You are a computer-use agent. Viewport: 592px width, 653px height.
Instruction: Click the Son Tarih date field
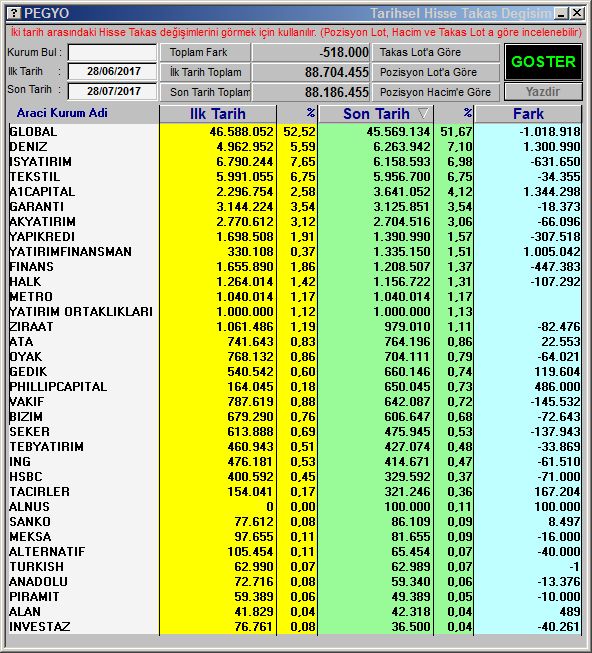click(112, 91)
